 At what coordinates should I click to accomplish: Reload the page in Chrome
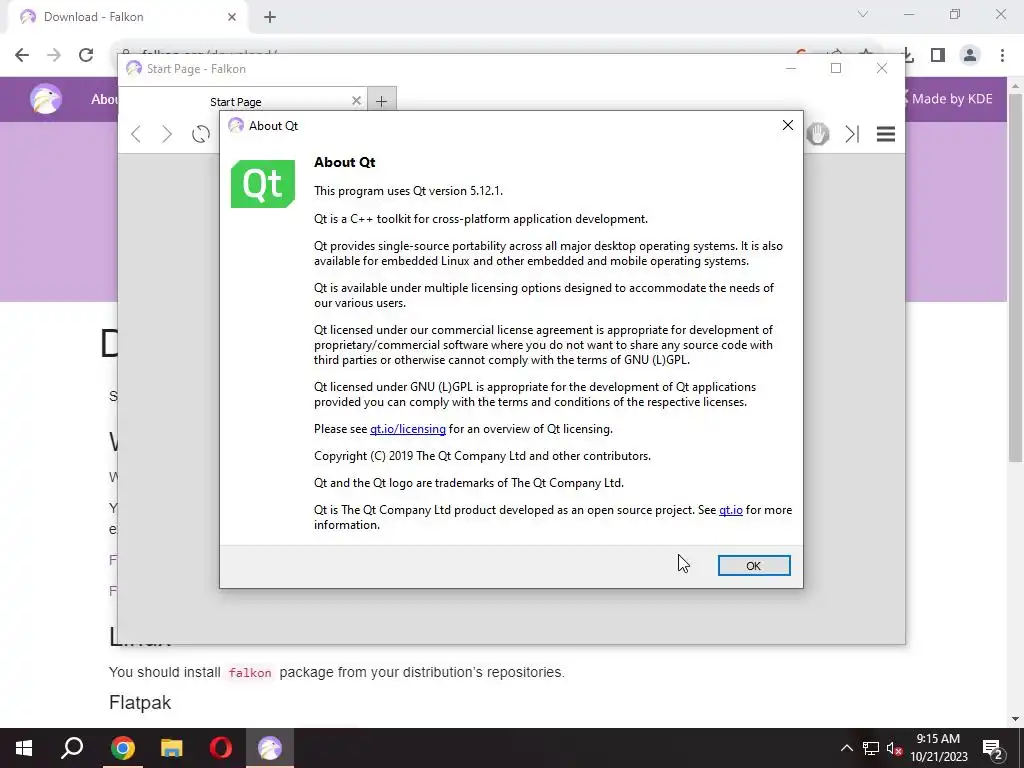pyautogui.click(x=86, y=55)
